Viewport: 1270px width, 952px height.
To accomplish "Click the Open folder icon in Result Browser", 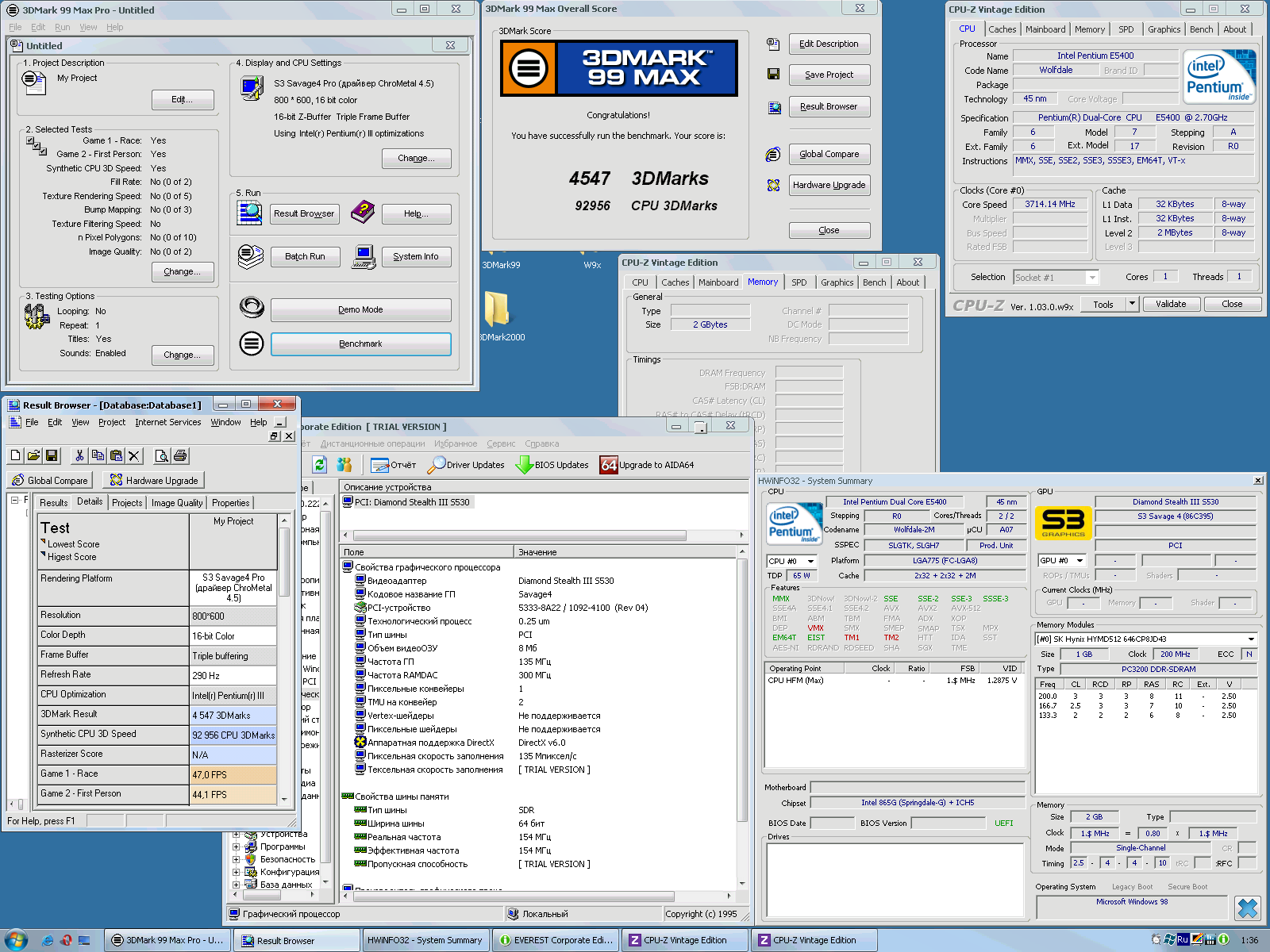I will [x=33, y=455].
